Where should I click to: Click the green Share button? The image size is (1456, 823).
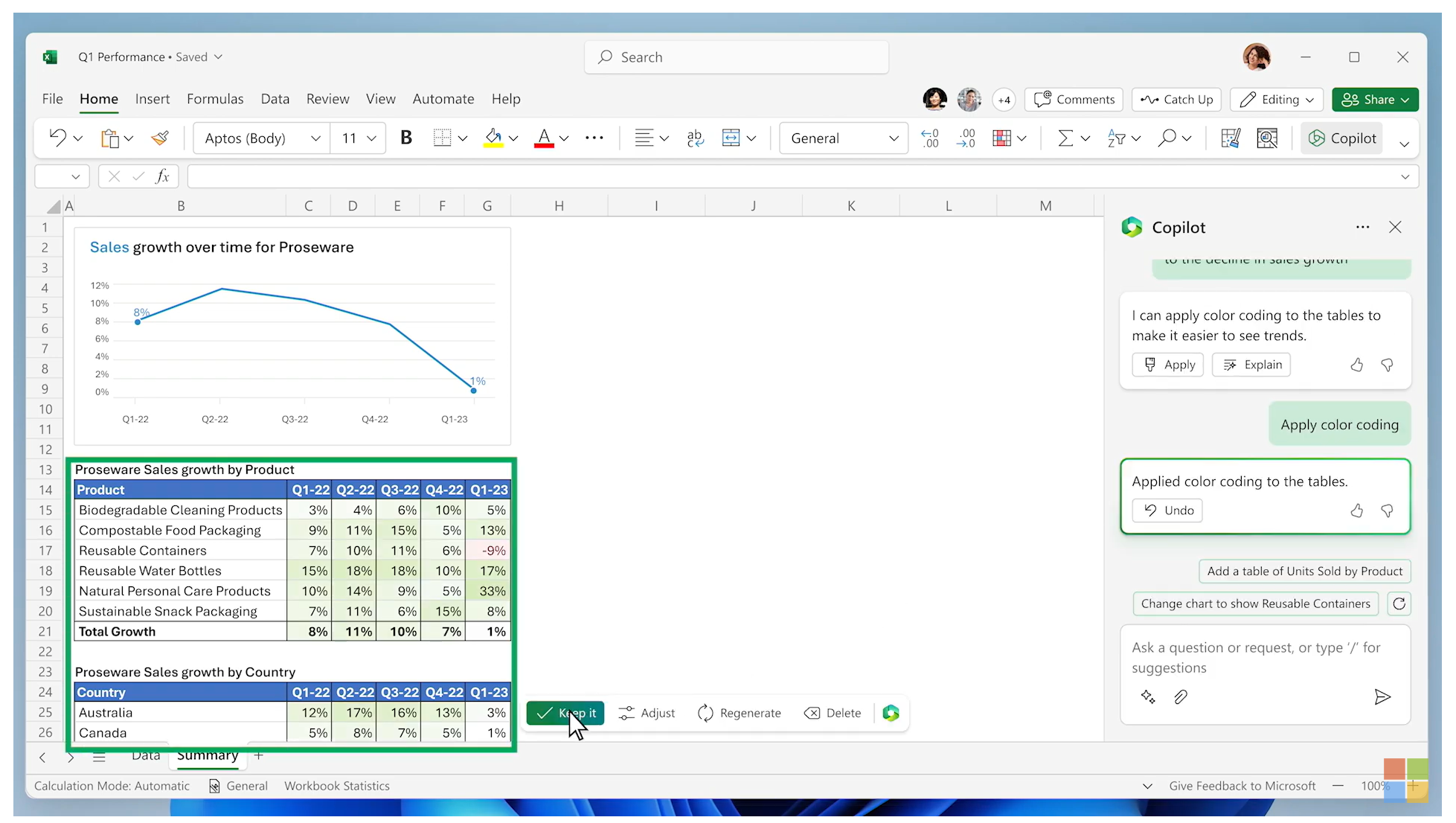(x=1375, y=99)
